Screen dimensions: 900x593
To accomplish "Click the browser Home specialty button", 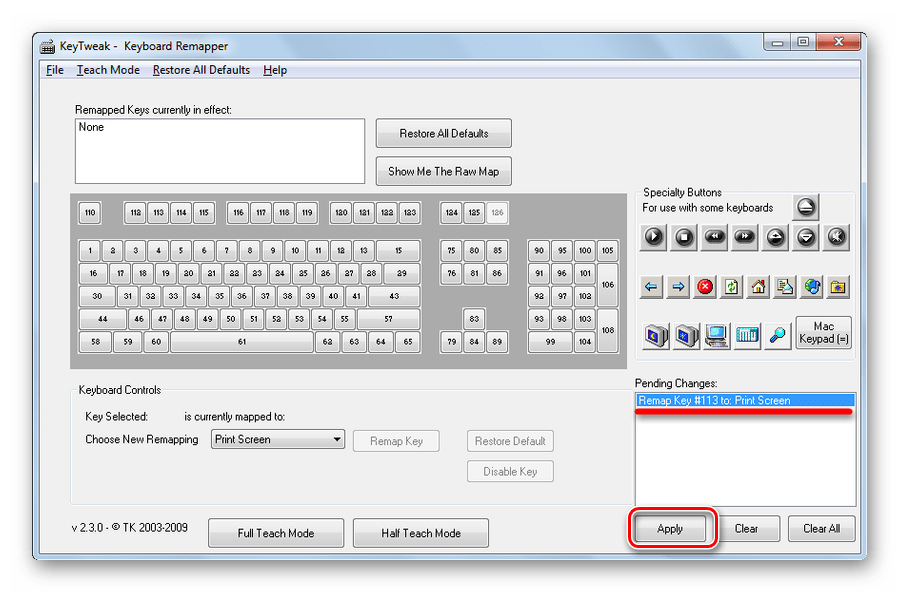I will [758, 287].
